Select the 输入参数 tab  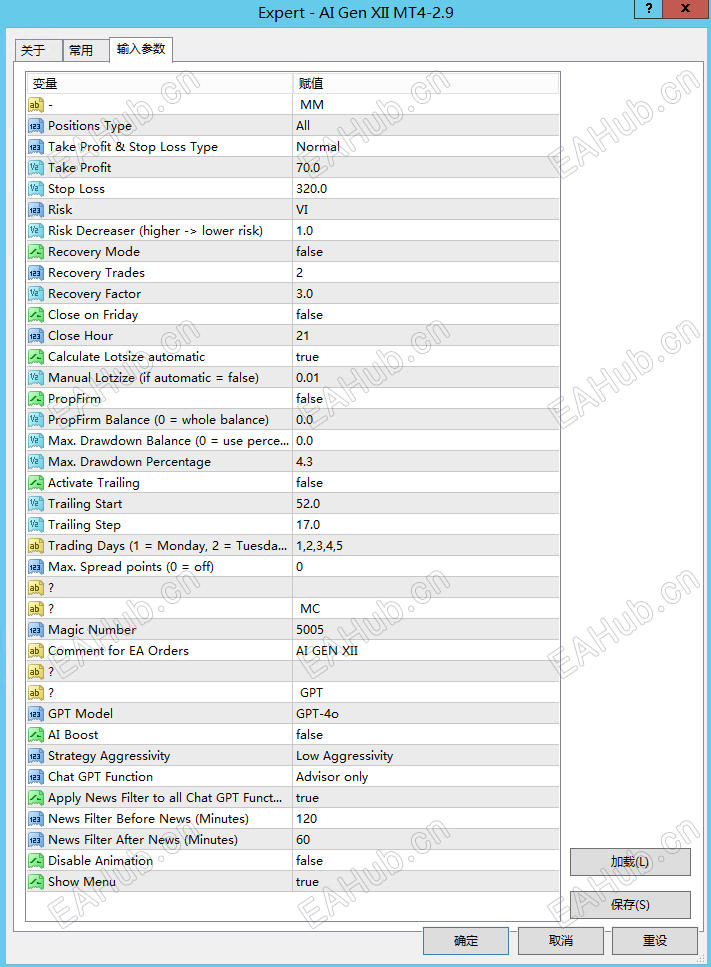click(x=141, y=49)
